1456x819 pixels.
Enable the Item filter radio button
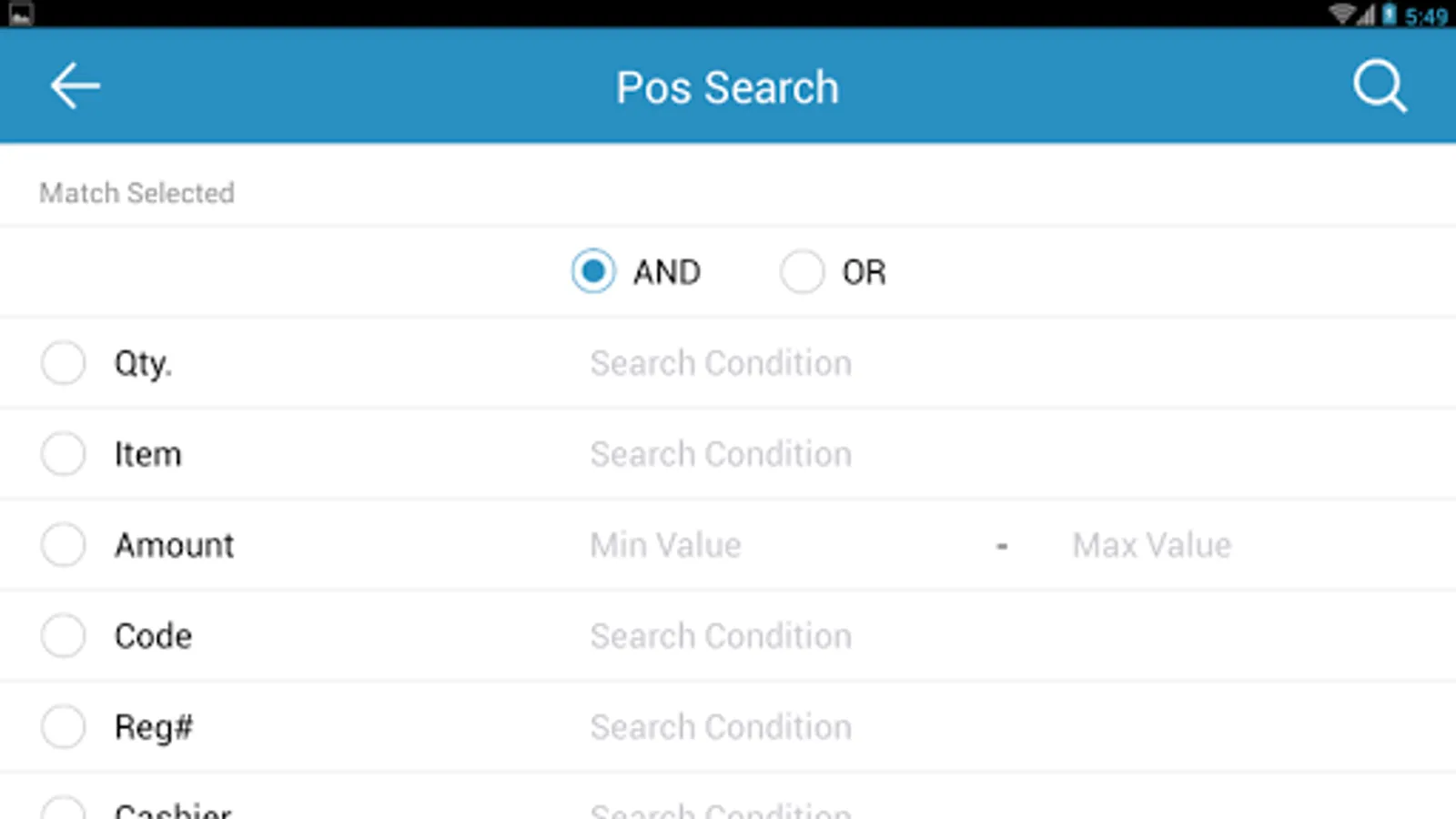tap(63, 453)
